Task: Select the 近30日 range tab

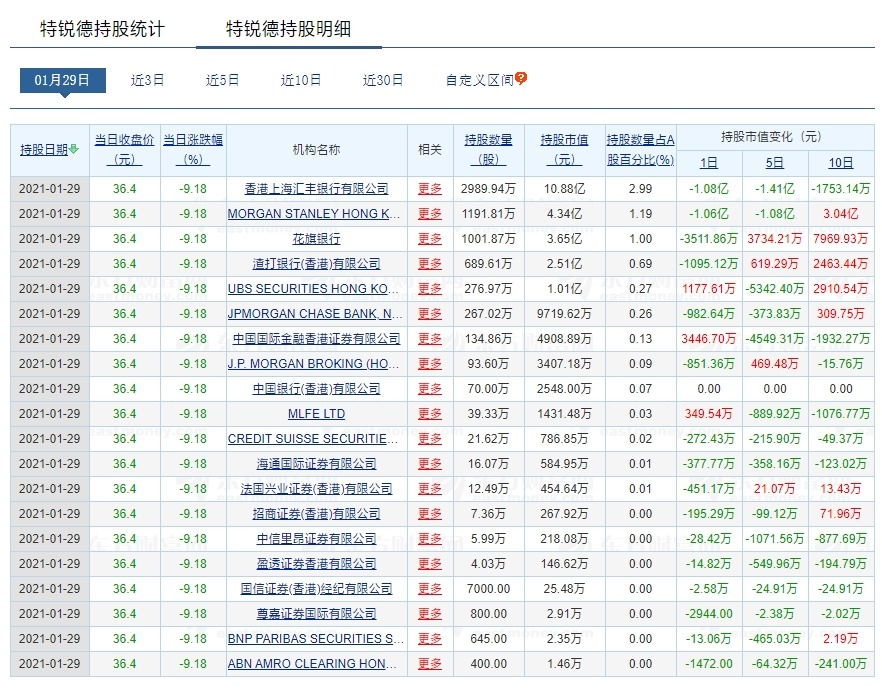Action: [383, 80]
